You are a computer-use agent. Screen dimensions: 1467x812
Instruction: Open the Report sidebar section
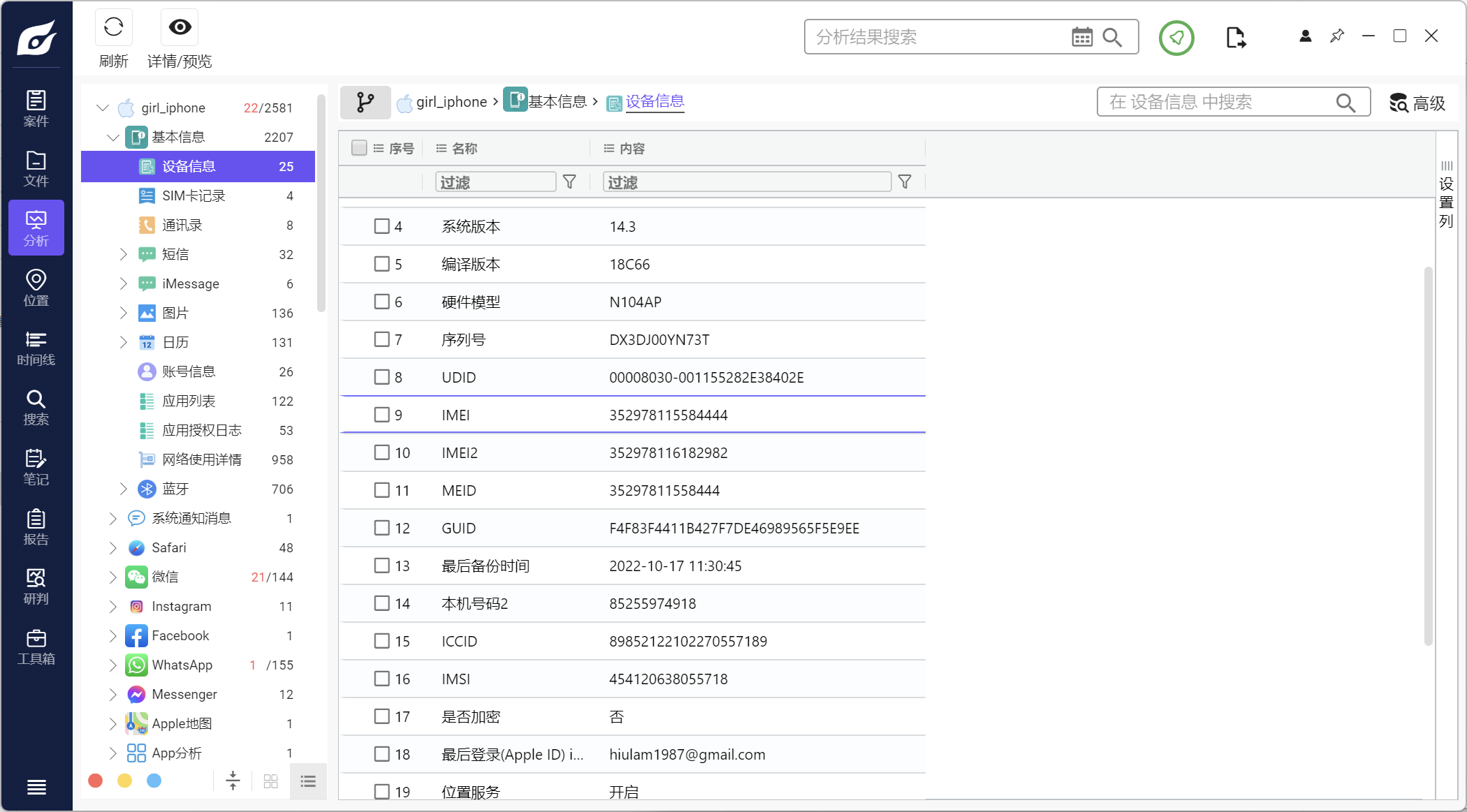coord(36,527)
